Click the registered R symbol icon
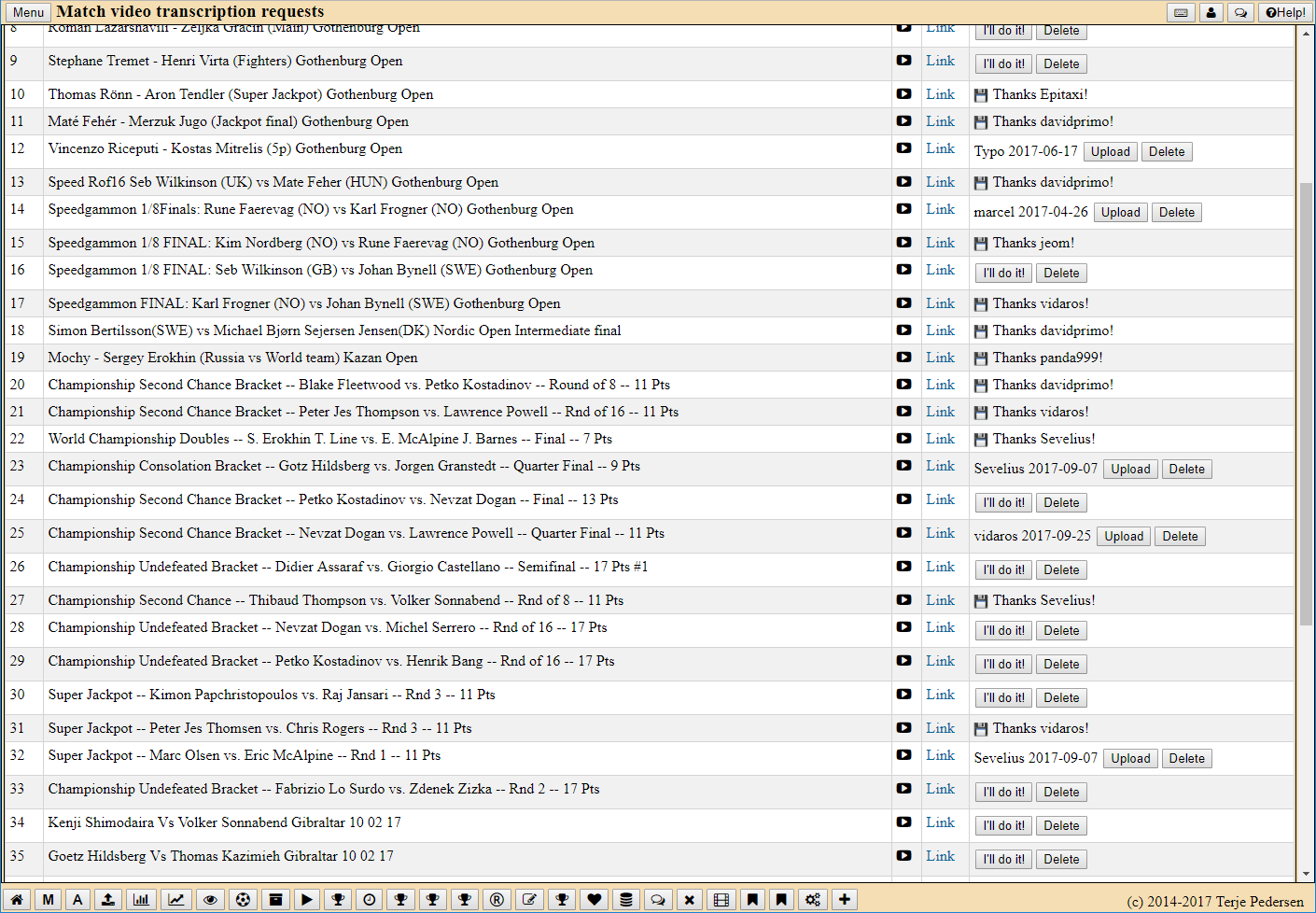 click(497, 900)
